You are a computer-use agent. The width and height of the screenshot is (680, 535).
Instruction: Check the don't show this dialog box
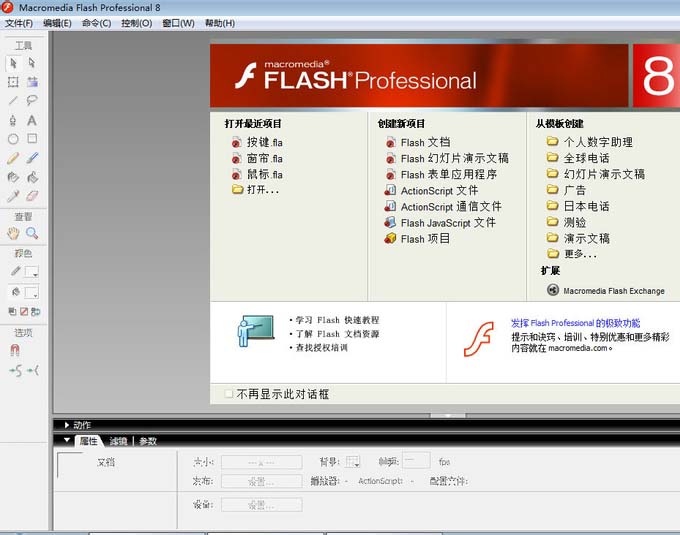tap(229, 394)
